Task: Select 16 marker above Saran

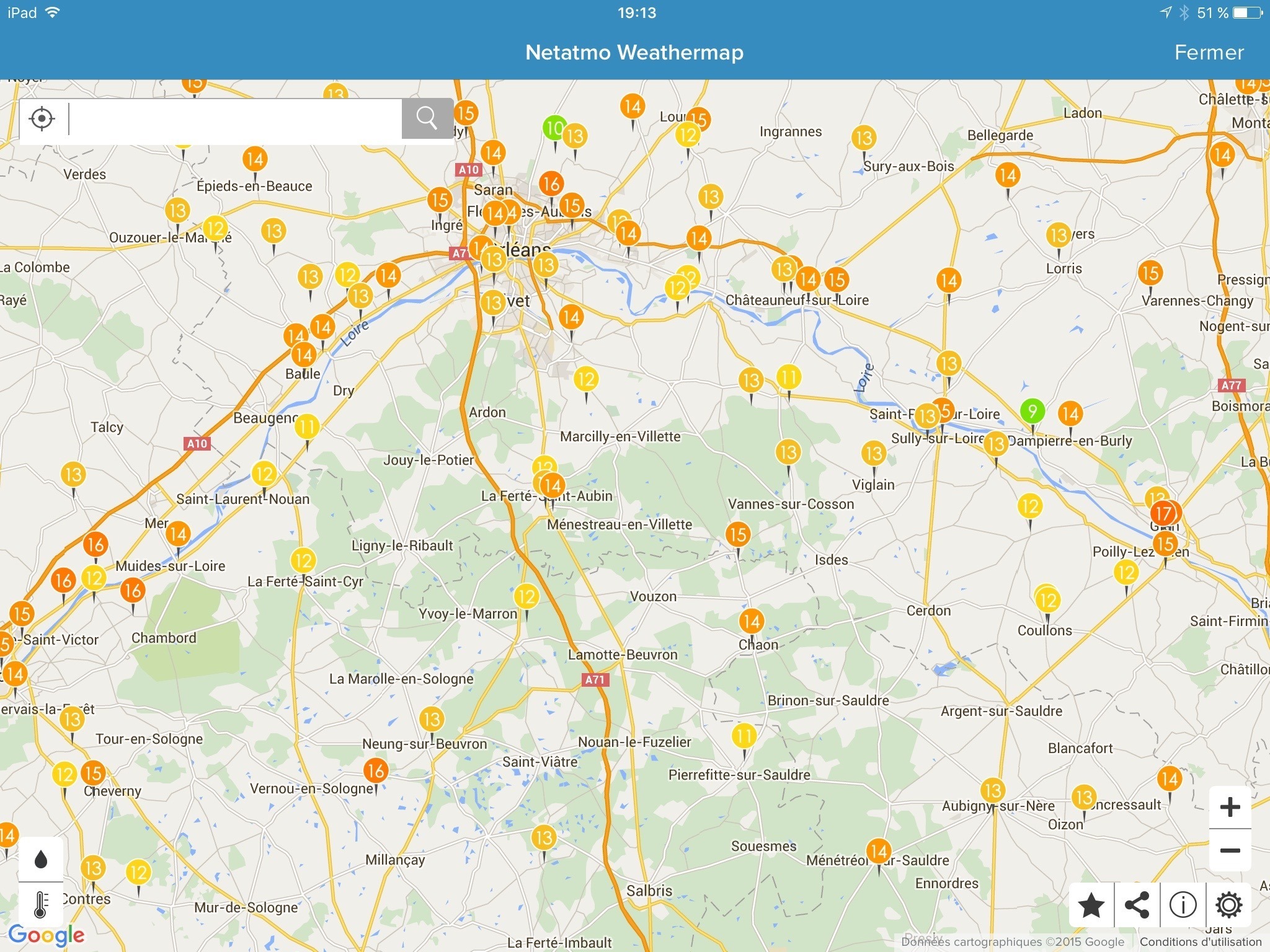Action: [551, 183]
